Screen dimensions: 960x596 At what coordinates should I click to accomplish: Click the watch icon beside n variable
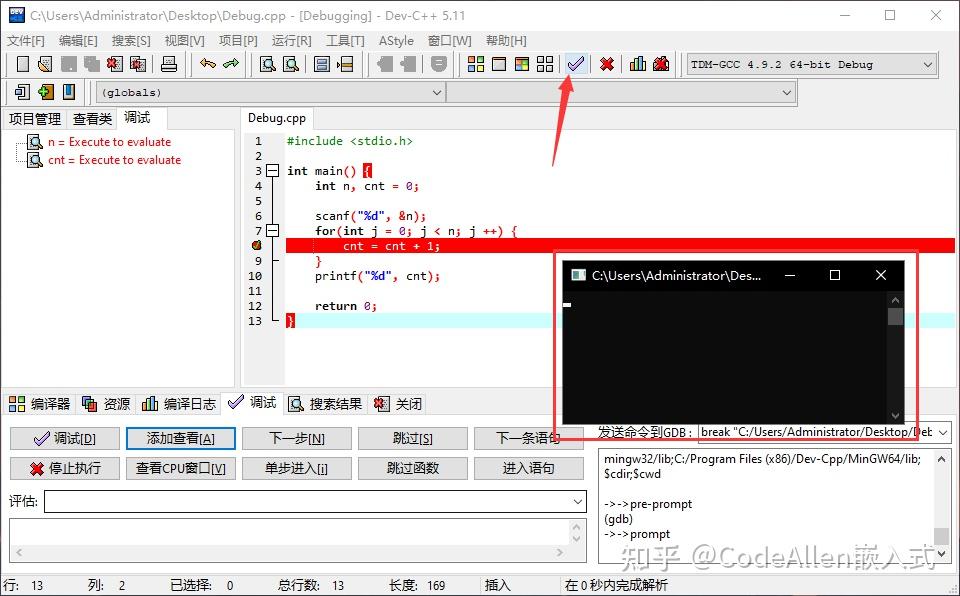[x=36, y=142]
